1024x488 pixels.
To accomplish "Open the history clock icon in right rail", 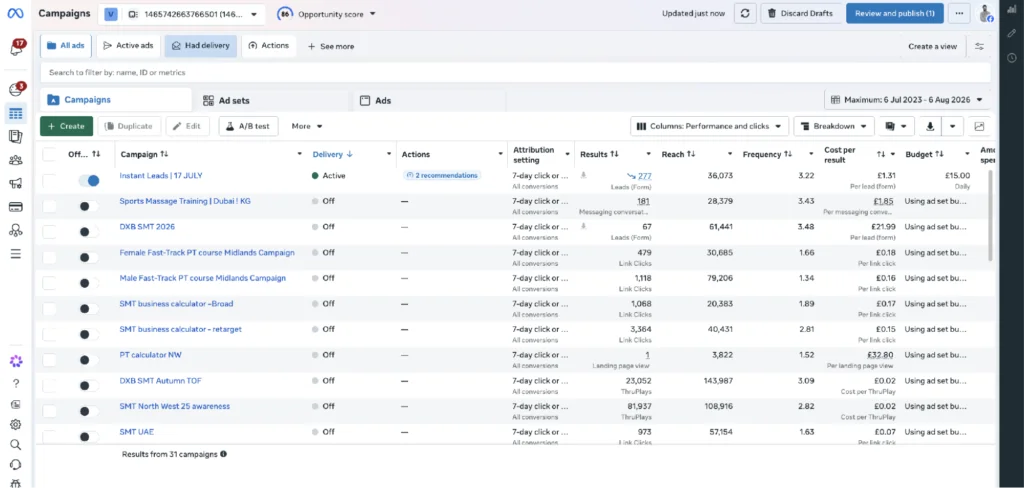I will coord(1012,58).
